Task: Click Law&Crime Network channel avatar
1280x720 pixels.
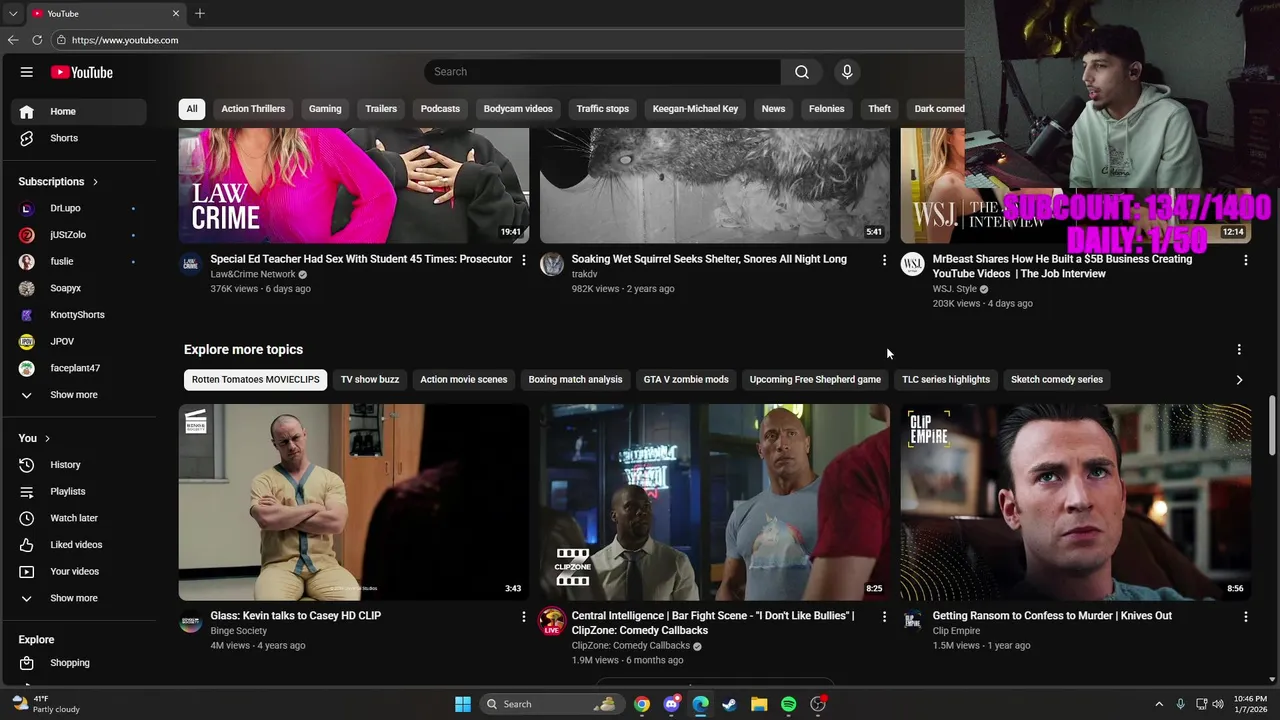Action: click(190, 264)
